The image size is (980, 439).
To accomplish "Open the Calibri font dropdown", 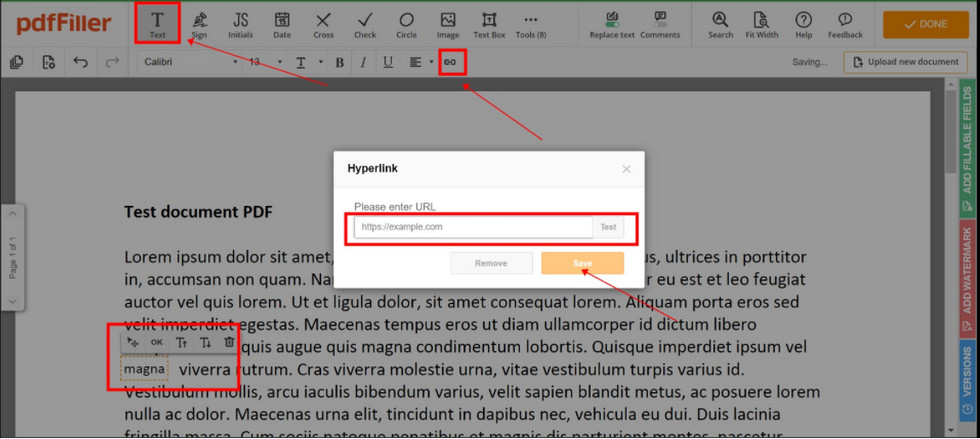I will tap(191, 62).
